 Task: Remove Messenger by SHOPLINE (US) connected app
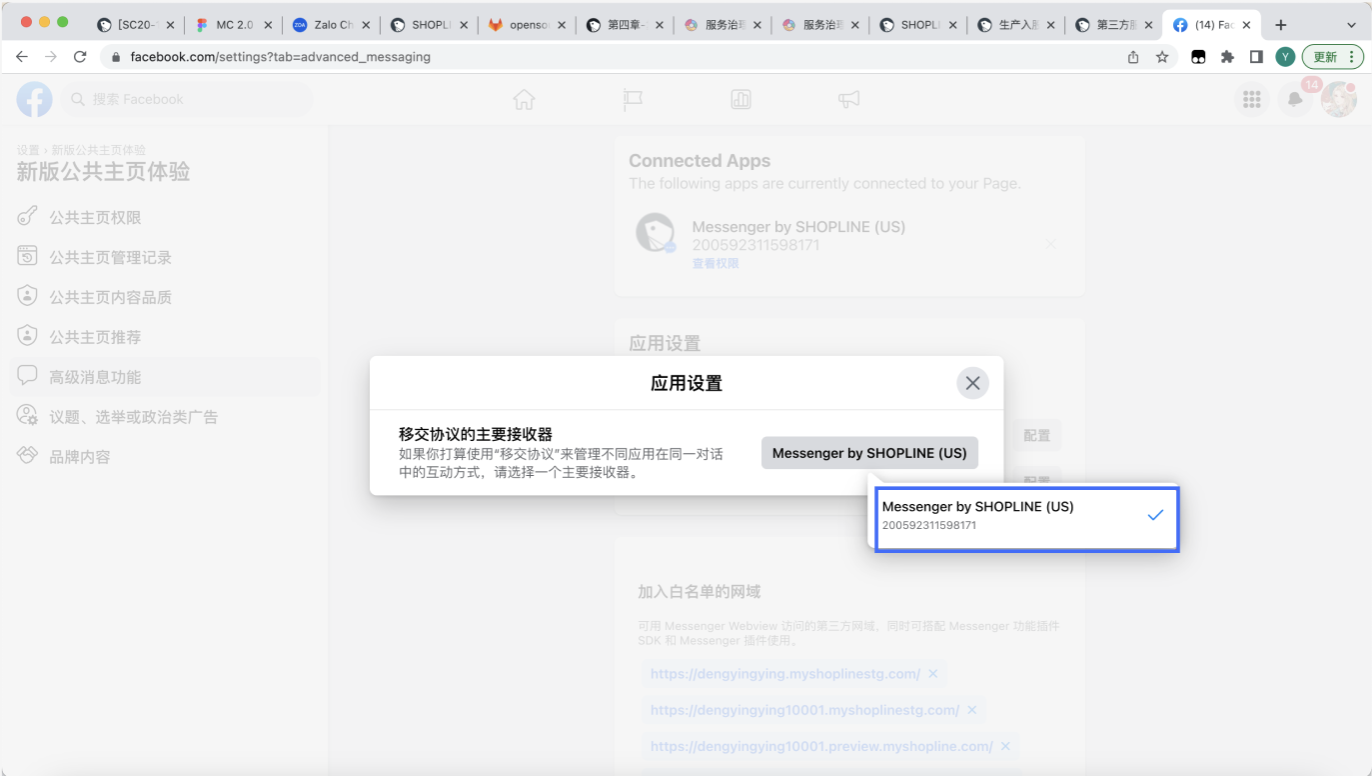tap(1050, 244)
